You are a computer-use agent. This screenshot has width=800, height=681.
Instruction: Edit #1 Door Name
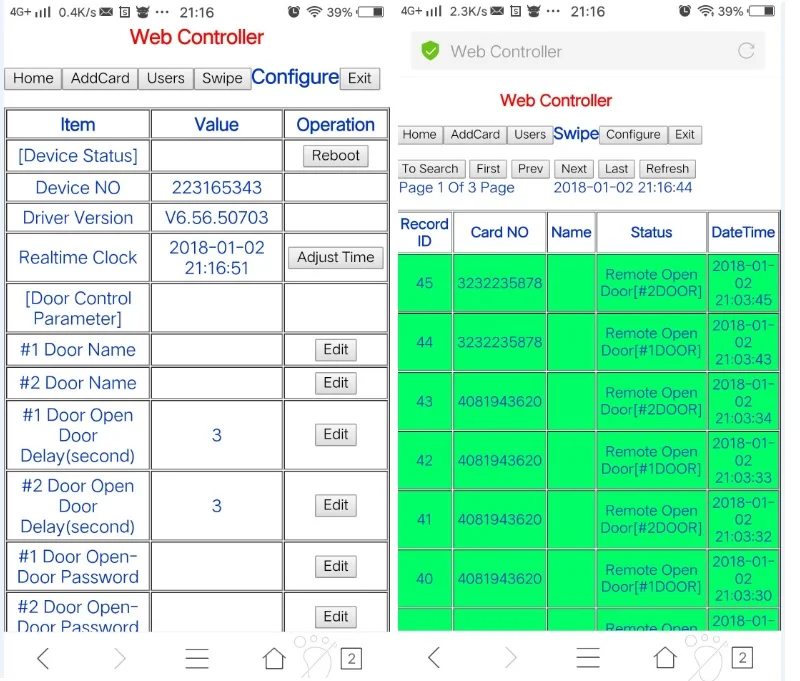point(336,350)
